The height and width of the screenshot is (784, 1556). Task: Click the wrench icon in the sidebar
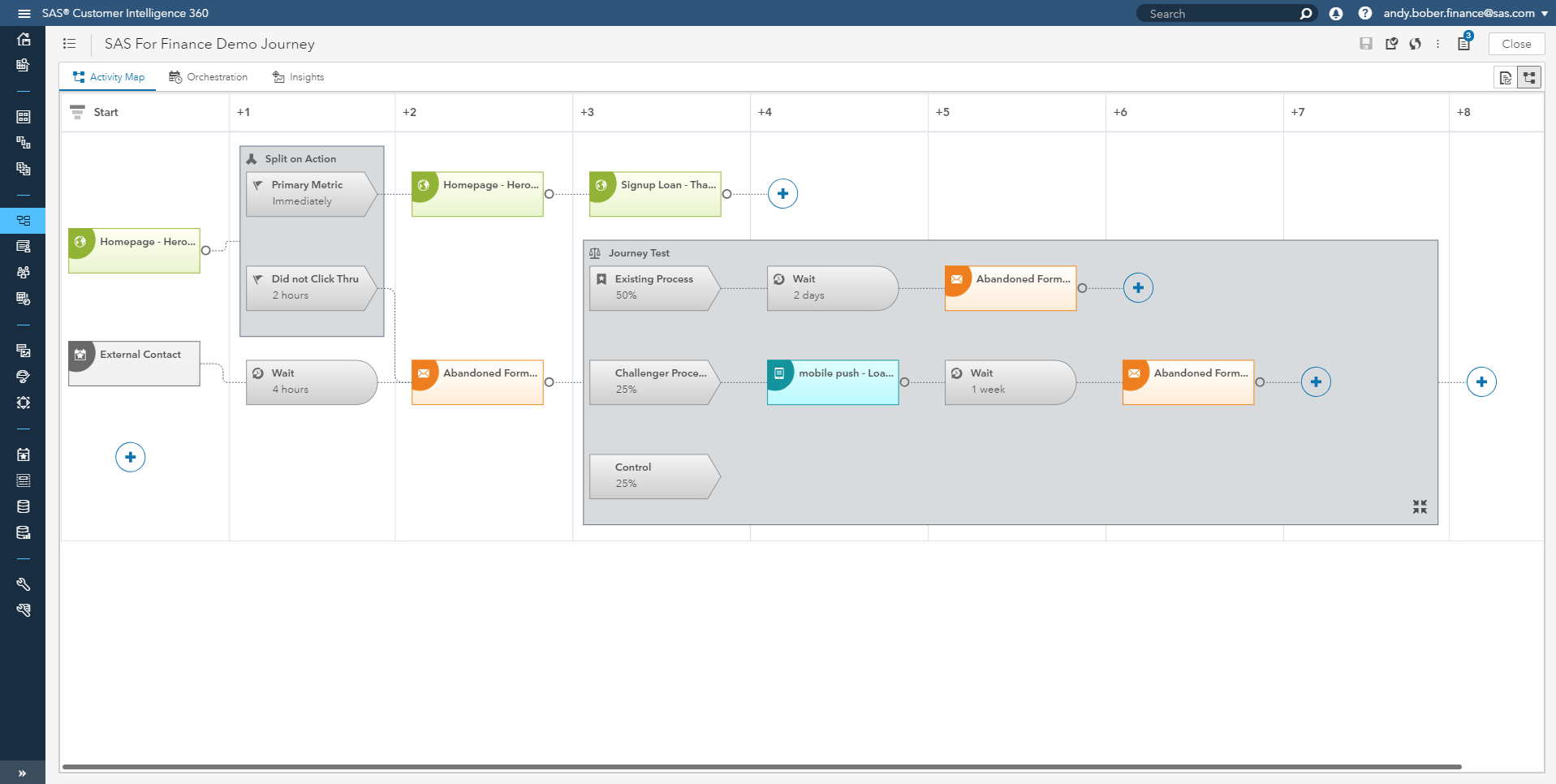pyautogui.click(x=24, y=584)
